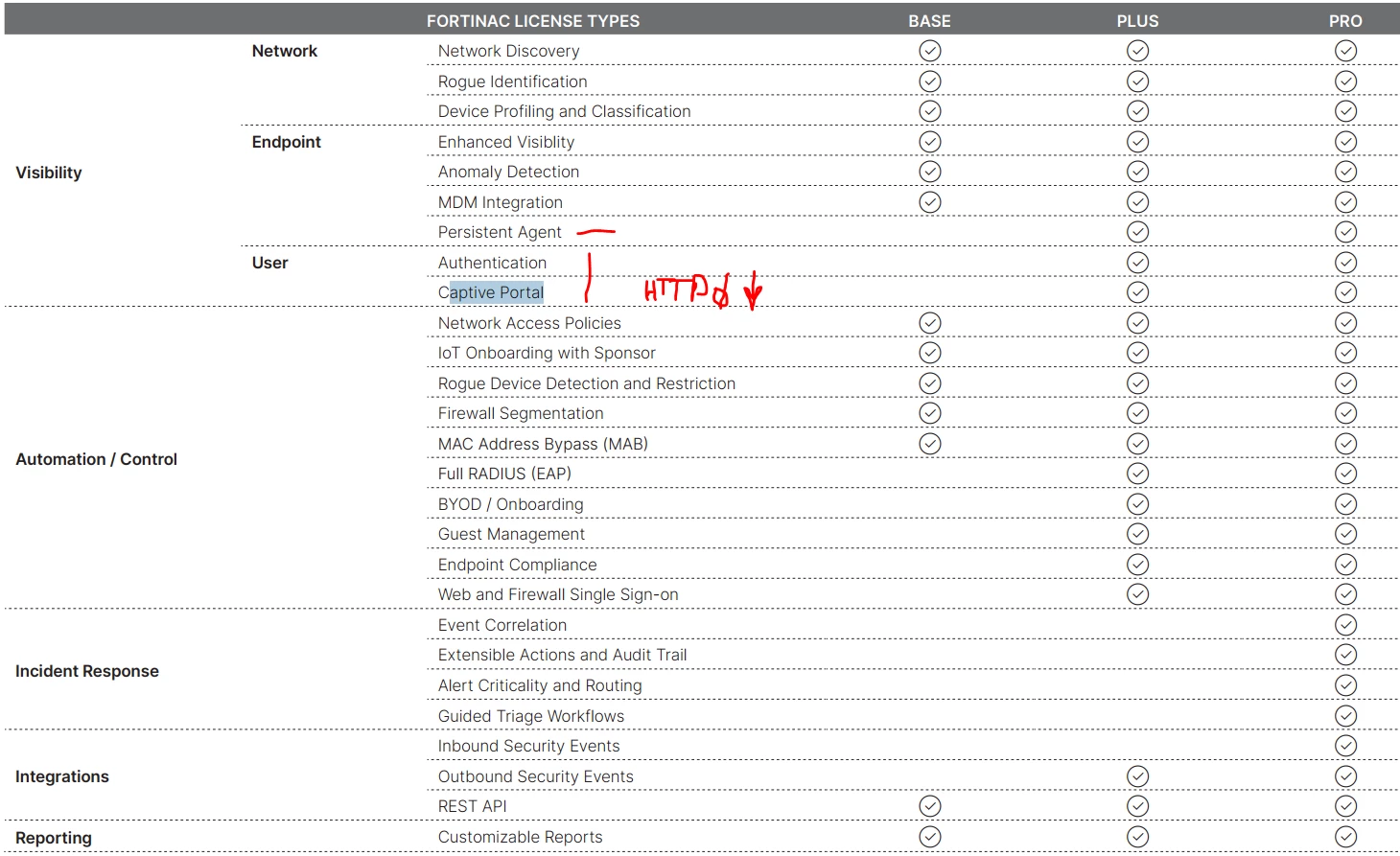1400x856 pixels.
Task: Click the red HTTPd handwritten annotation
Action: pos(687,289)
